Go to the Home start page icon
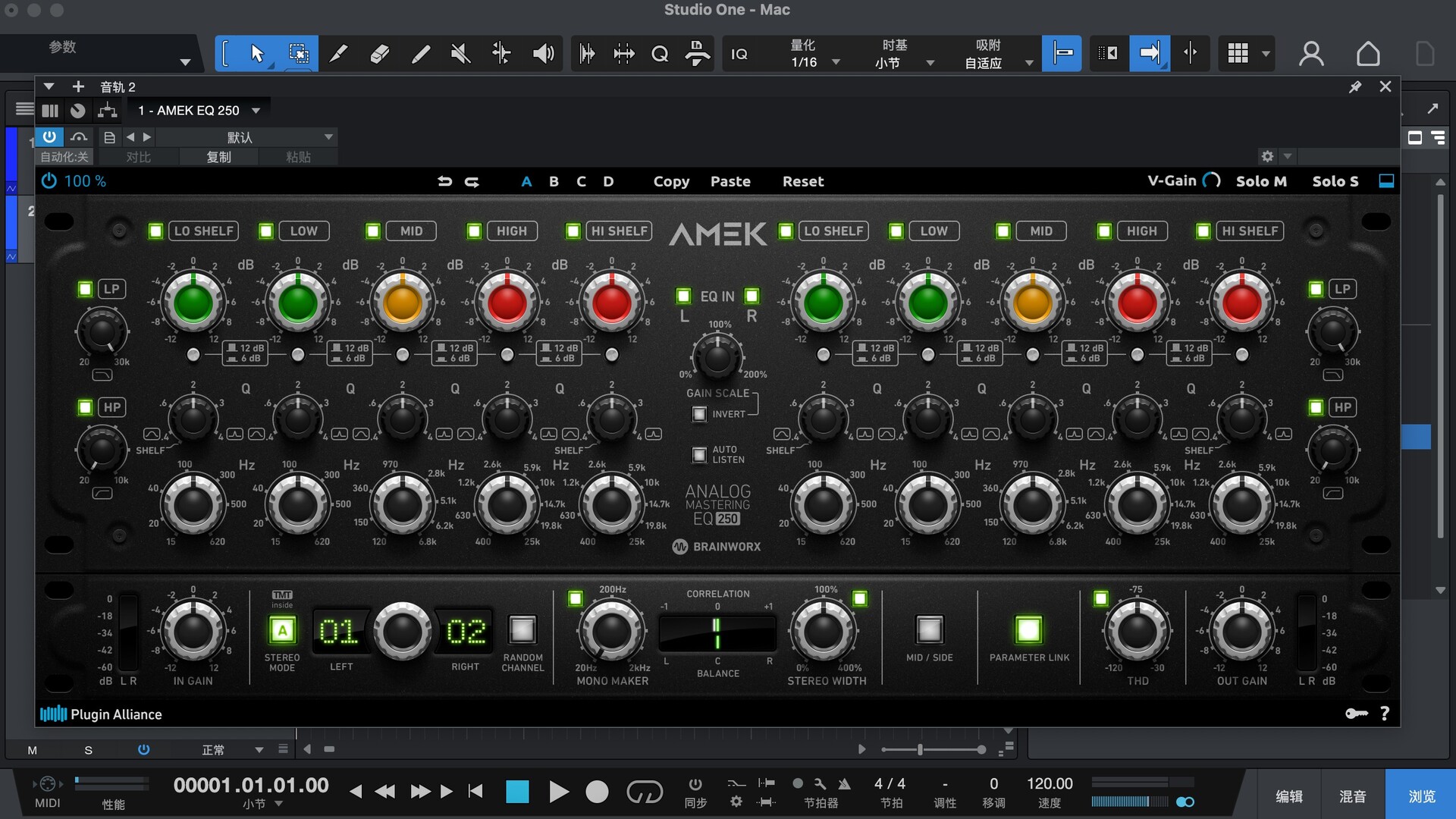The height and width of the screenshot is (819, 1456). [1368, 54]
